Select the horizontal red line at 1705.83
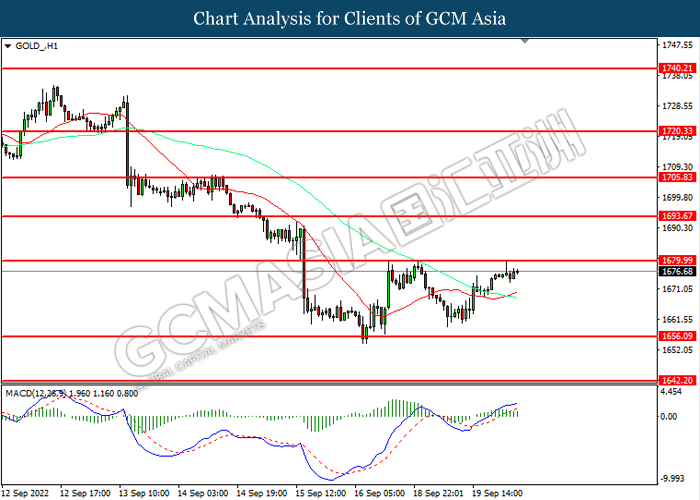Viewport: 700px width, 500px height. point(329,177)
